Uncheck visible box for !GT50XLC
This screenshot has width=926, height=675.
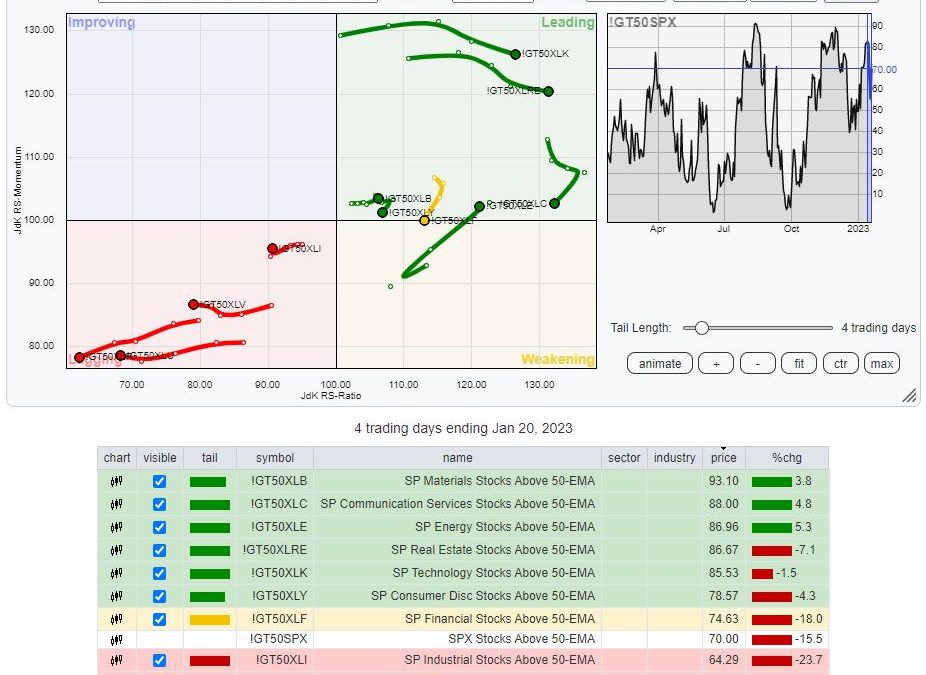coord(159,504)
